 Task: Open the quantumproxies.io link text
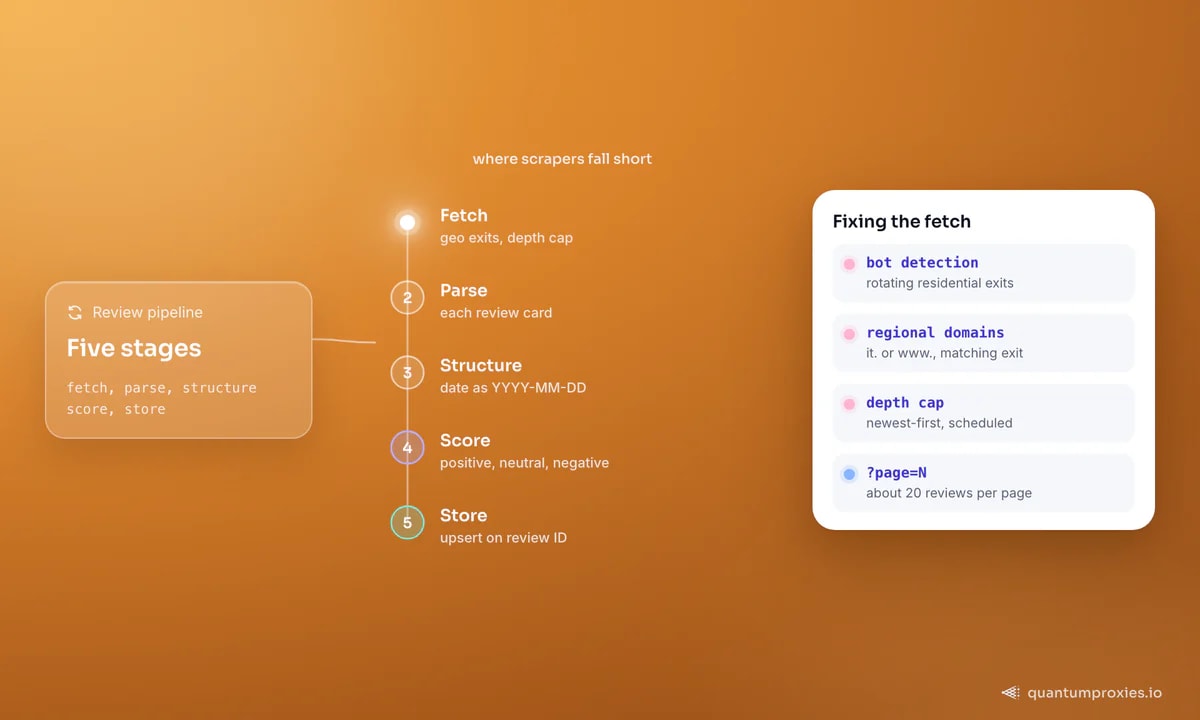click(1095, 693)
